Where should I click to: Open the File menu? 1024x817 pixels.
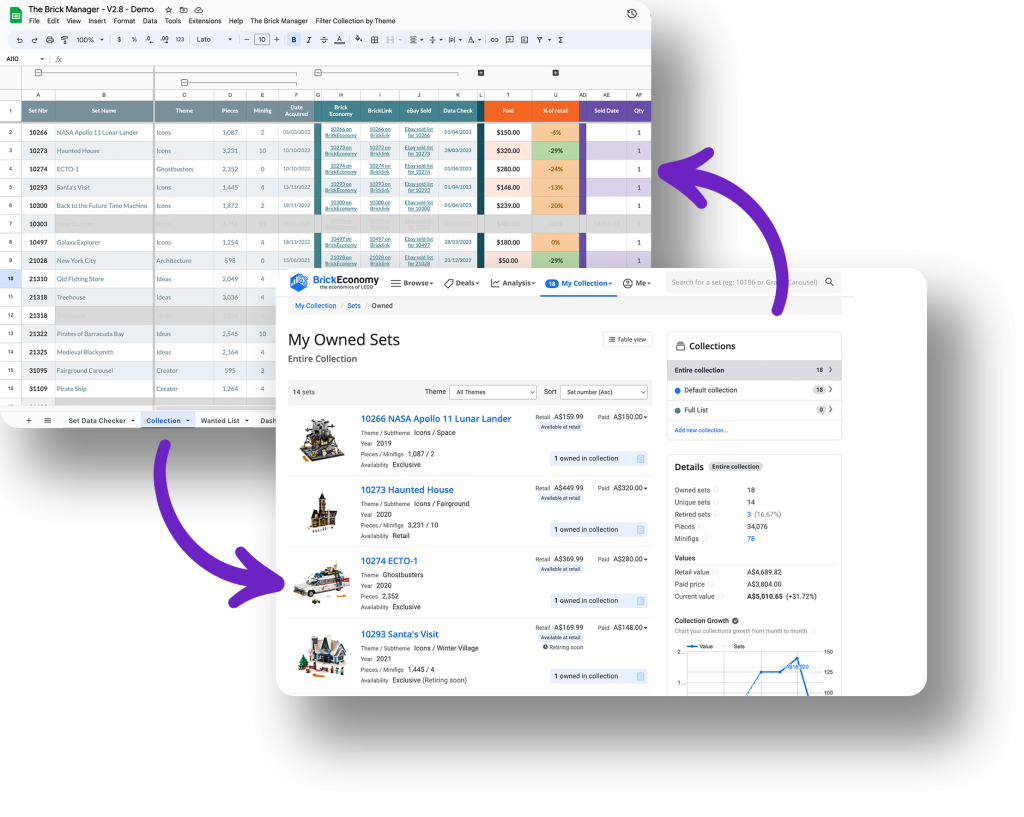(x=34, y=21)
